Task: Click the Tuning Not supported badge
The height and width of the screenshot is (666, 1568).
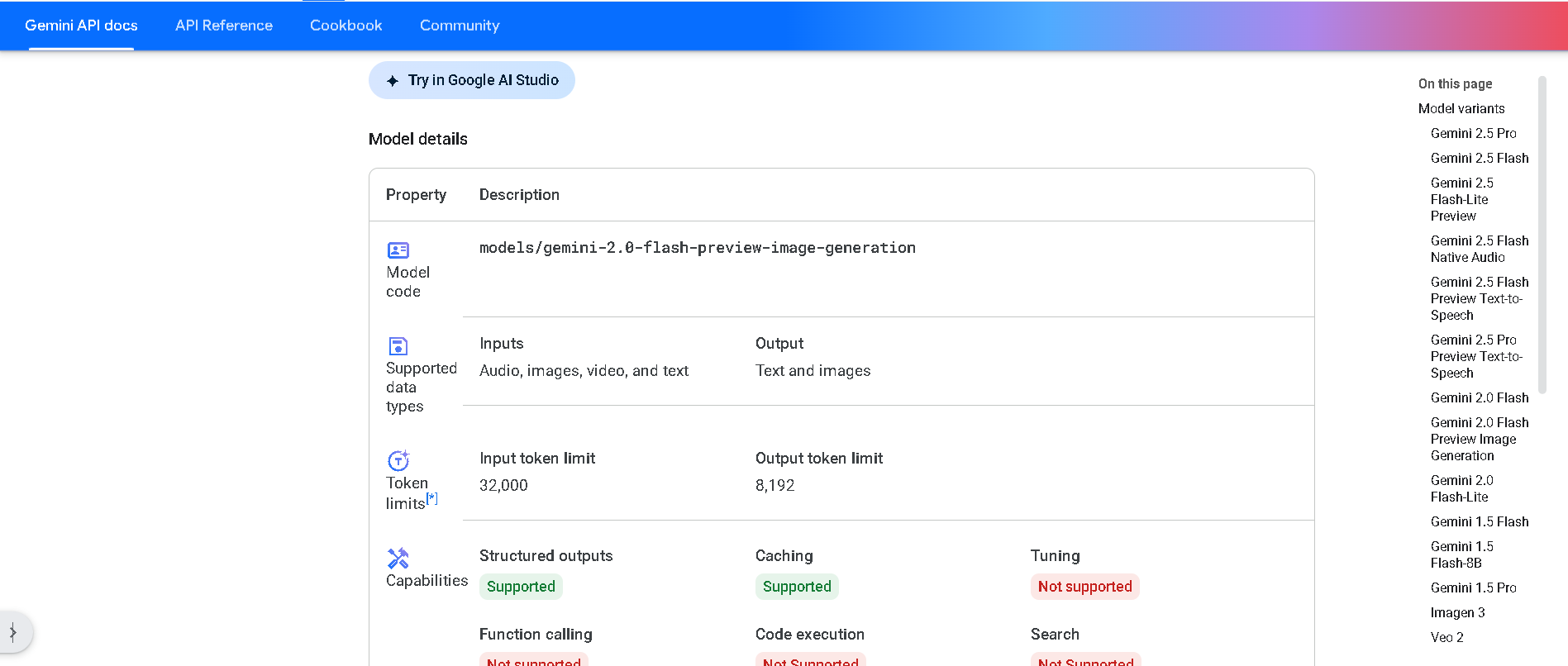Action: (1084, 587)
